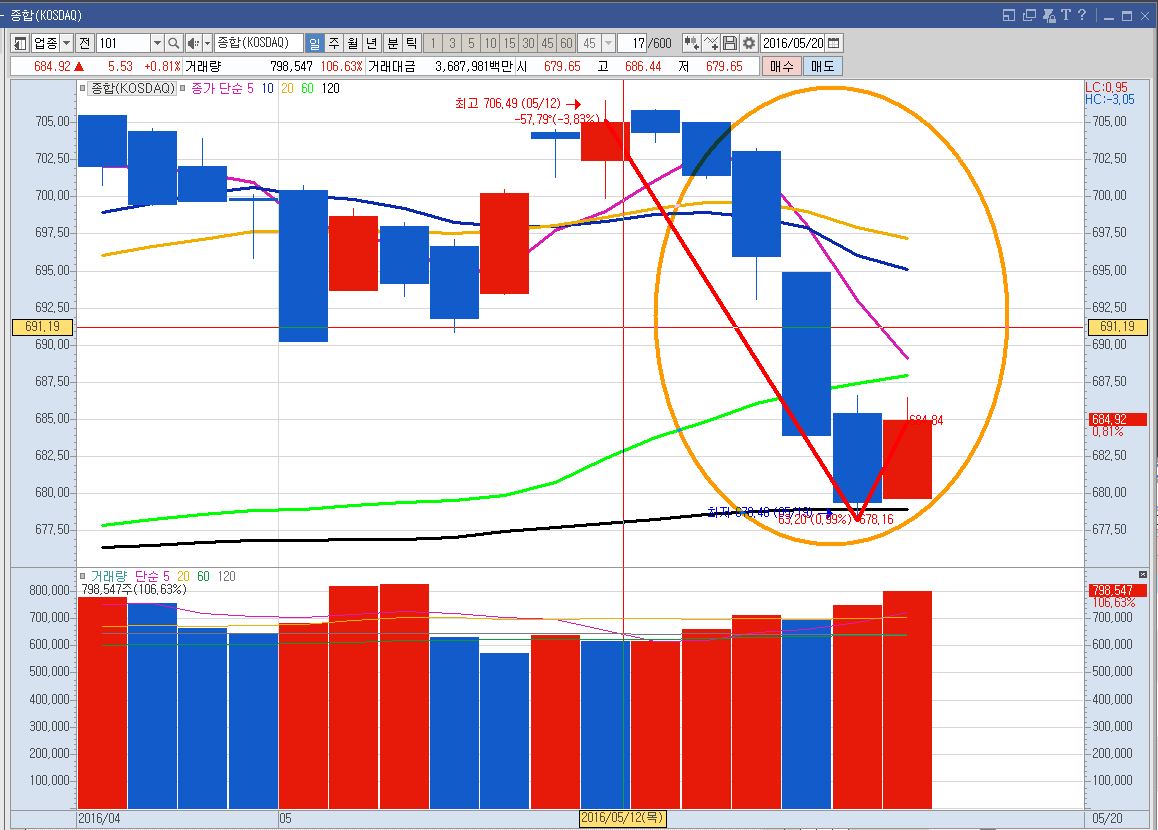Image resolution: width=1158 pixels, height=830 pixels.
Task: Toggle the left panel icon before 업종
Action: coord(20,43)
